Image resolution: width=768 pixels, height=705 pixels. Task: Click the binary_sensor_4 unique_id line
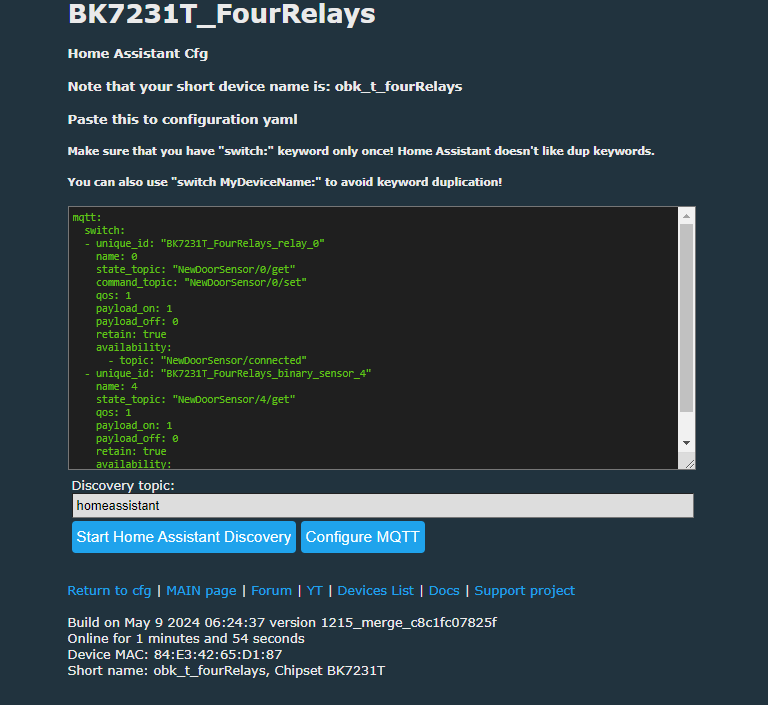point(228,373)
